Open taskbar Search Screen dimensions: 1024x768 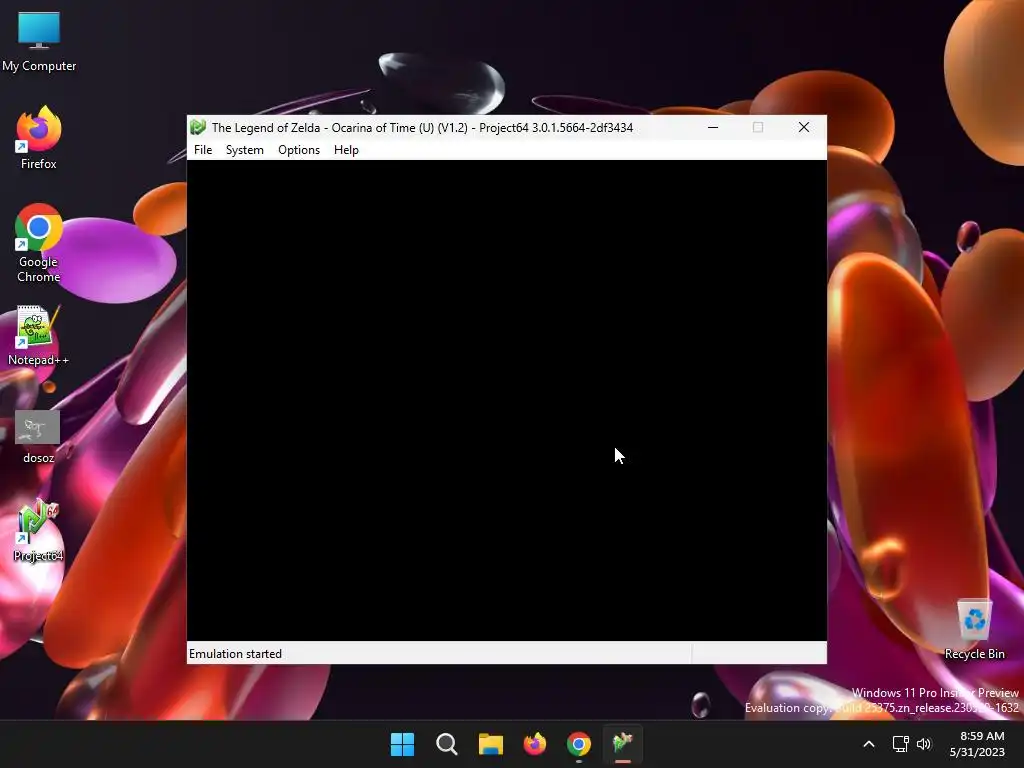click(x=447, y=744)
